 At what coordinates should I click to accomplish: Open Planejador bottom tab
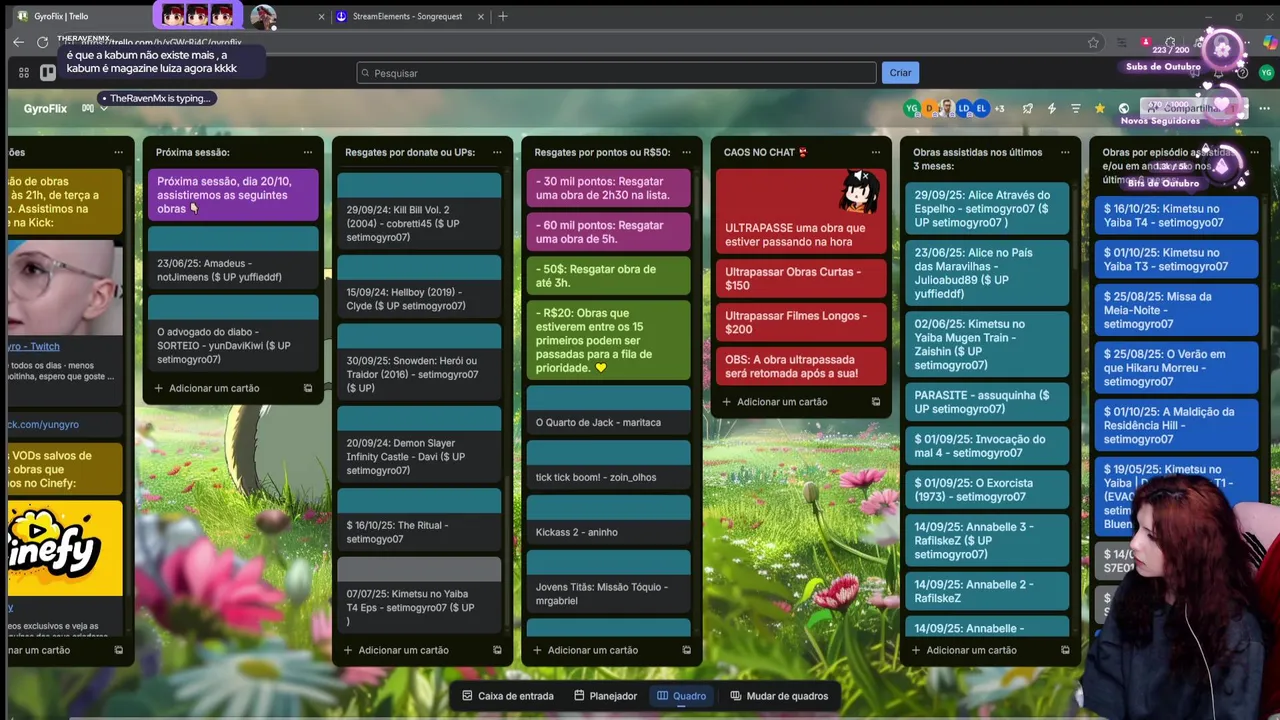click(606, 696)
